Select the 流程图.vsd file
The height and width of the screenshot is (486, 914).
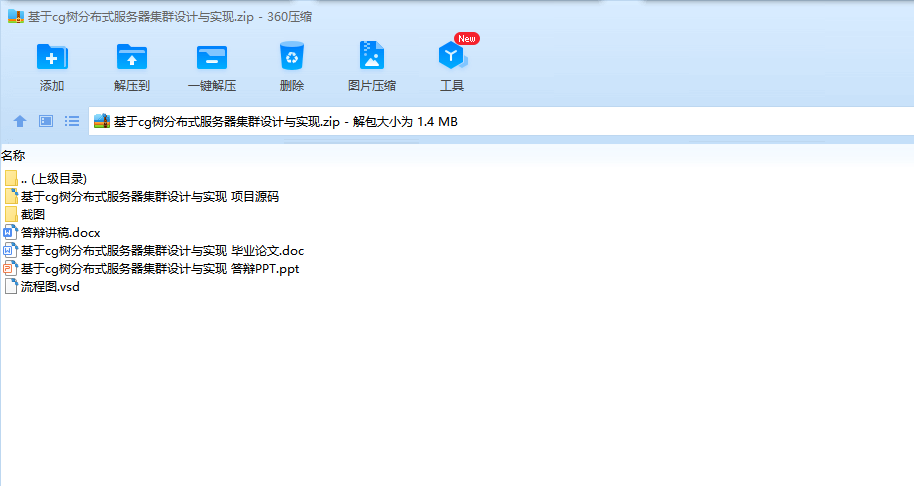pyautogui.click(x=41, y=287)
